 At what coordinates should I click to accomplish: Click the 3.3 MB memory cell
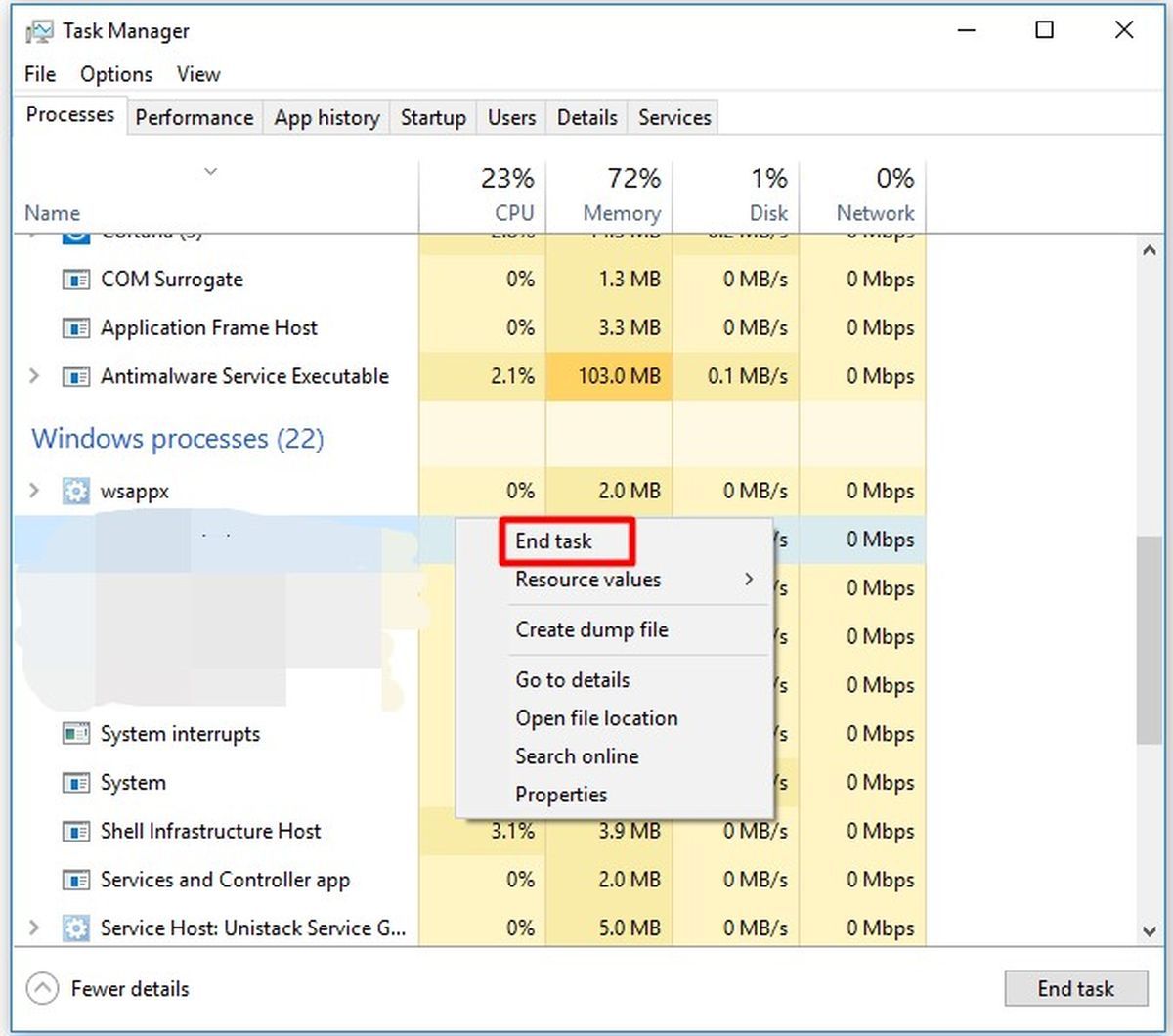pos(609,328)
